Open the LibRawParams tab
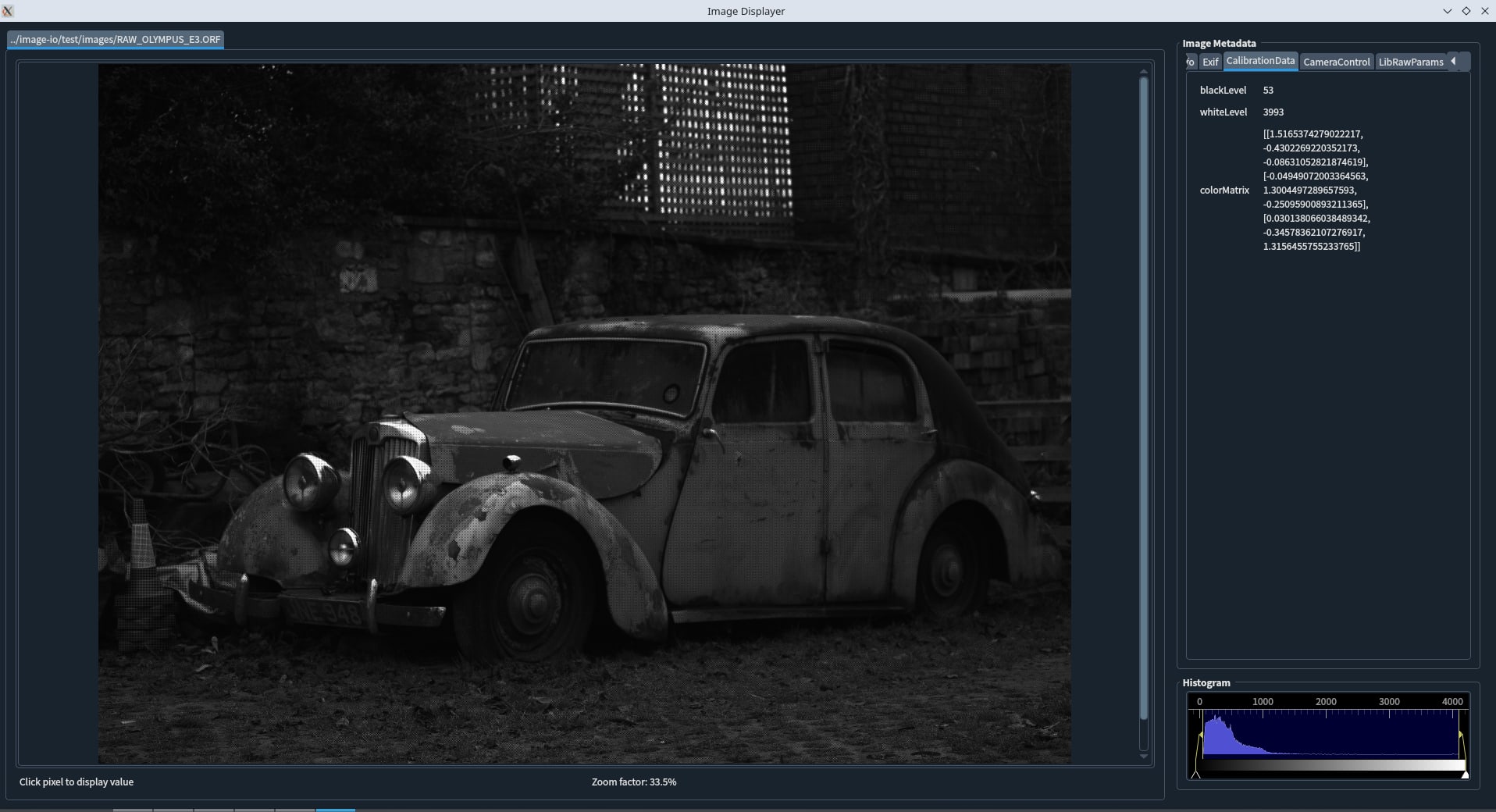This screenshot has height=812, width=1496. pos(1410,62)
